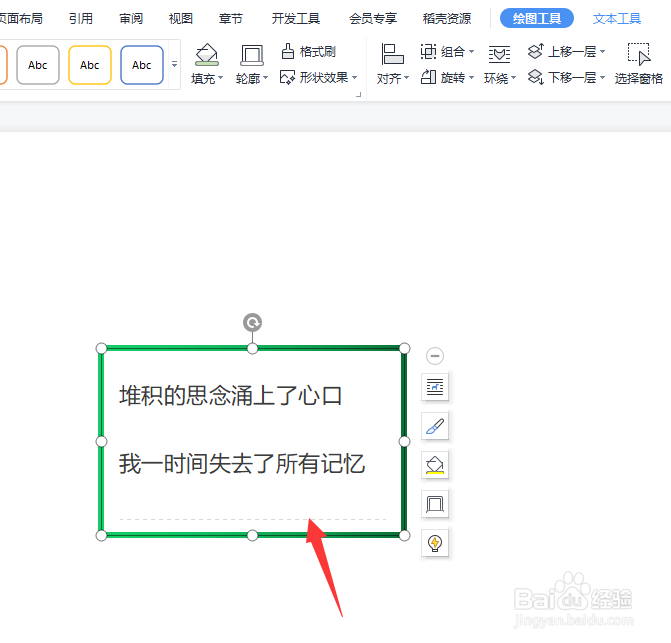The image size is (671, 643).
Task: Click the bottom-right resize handle of text box
Action: coord(404,535)
